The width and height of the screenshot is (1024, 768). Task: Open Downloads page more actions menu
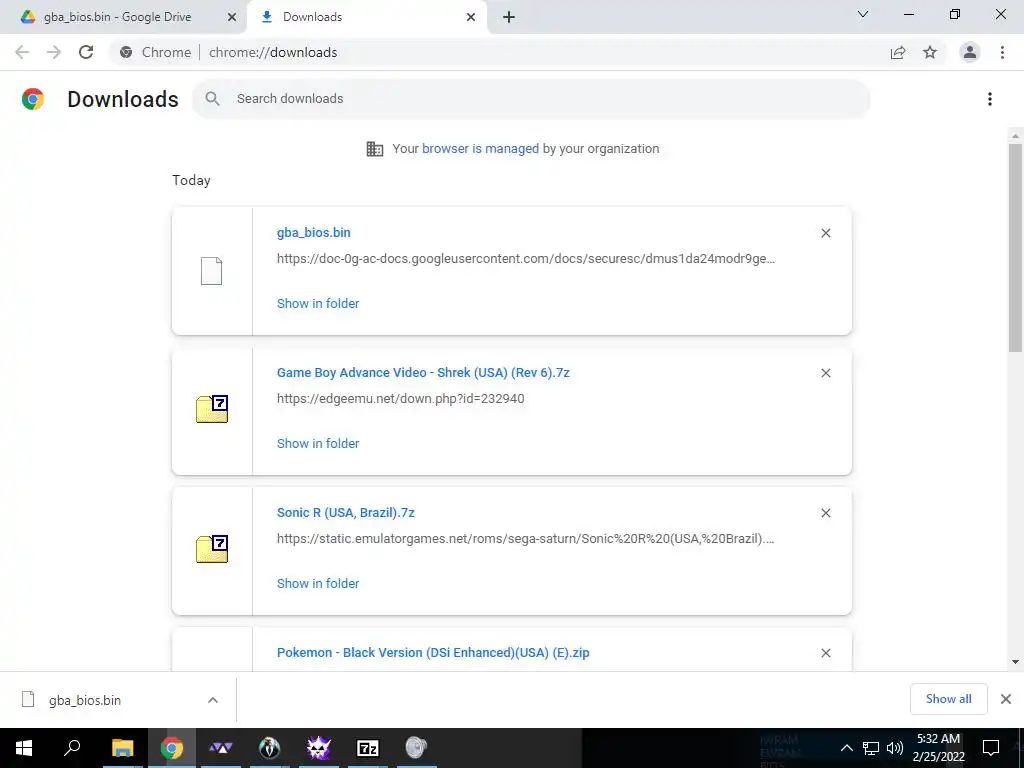pyautogui.click(x=990, y=99)
